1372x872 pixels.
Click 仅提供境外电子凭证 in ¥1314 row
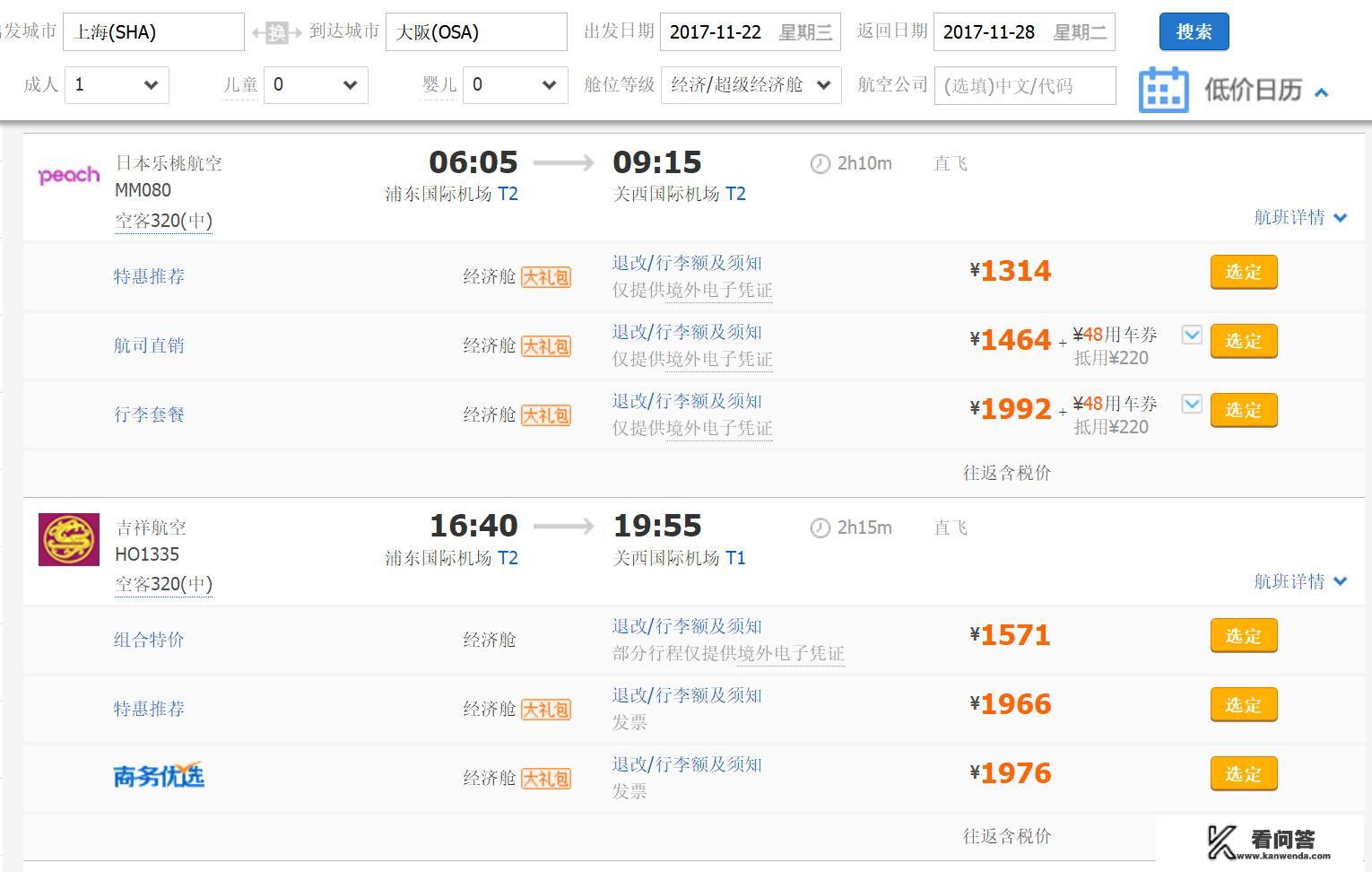coord(692,290)
